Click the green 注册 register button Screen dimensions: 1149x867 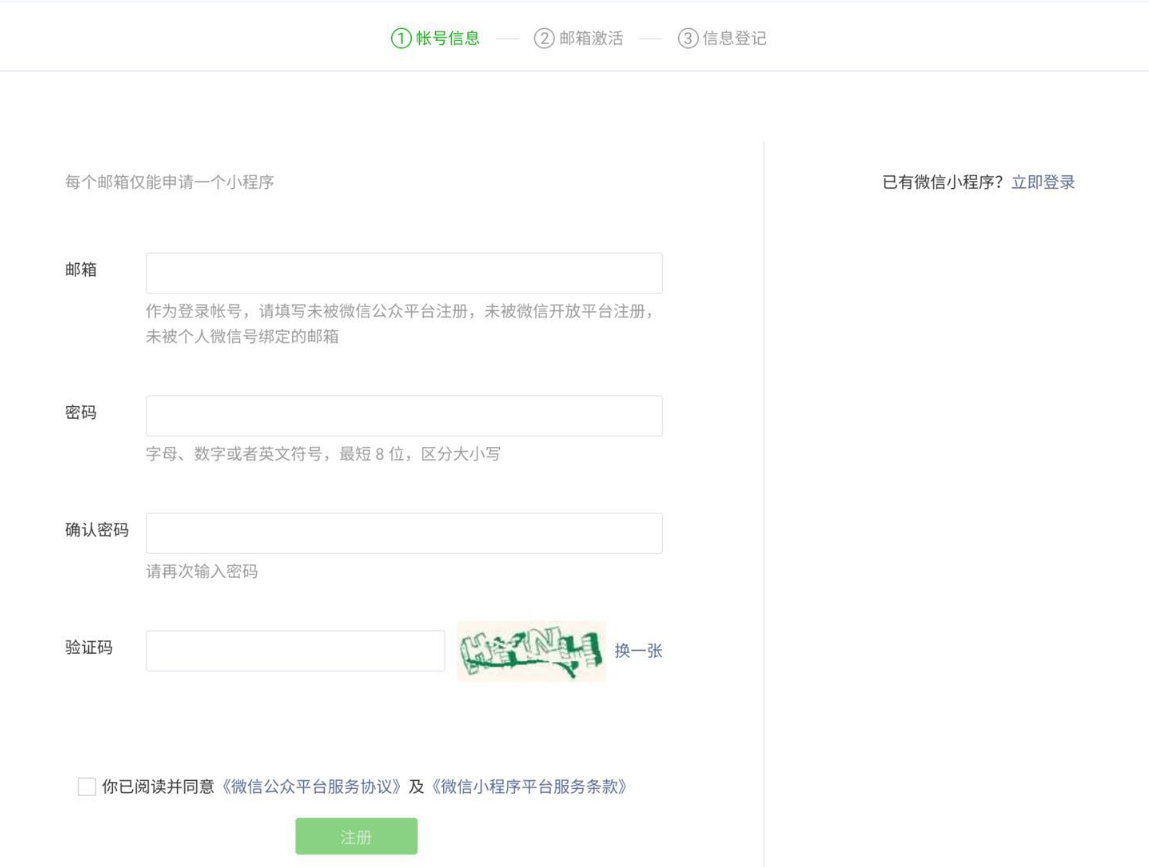(356, 836)
